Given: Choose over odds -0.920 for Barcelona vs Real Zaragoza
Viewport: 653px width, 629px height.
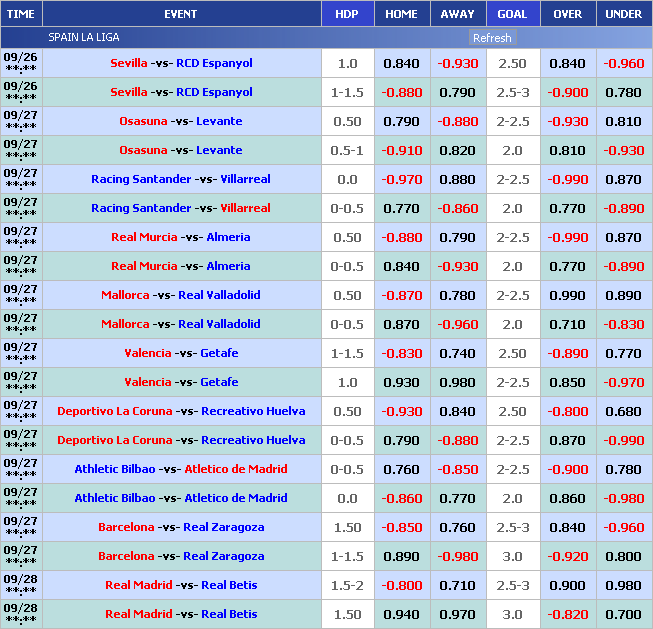Looking at the screenshot, I should [568, 556].
